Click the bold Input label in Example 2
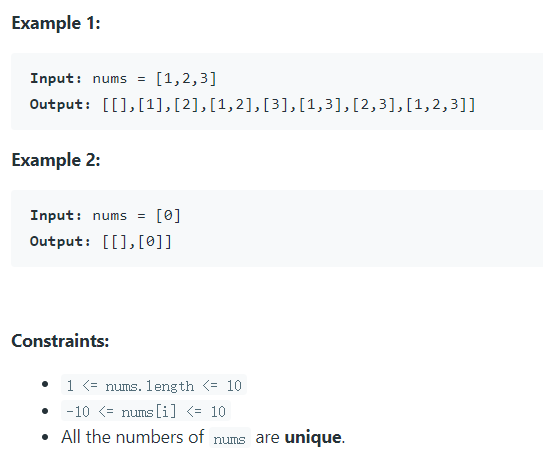The width and height of the screenshot is (543, 458). [x=56, y=215]
